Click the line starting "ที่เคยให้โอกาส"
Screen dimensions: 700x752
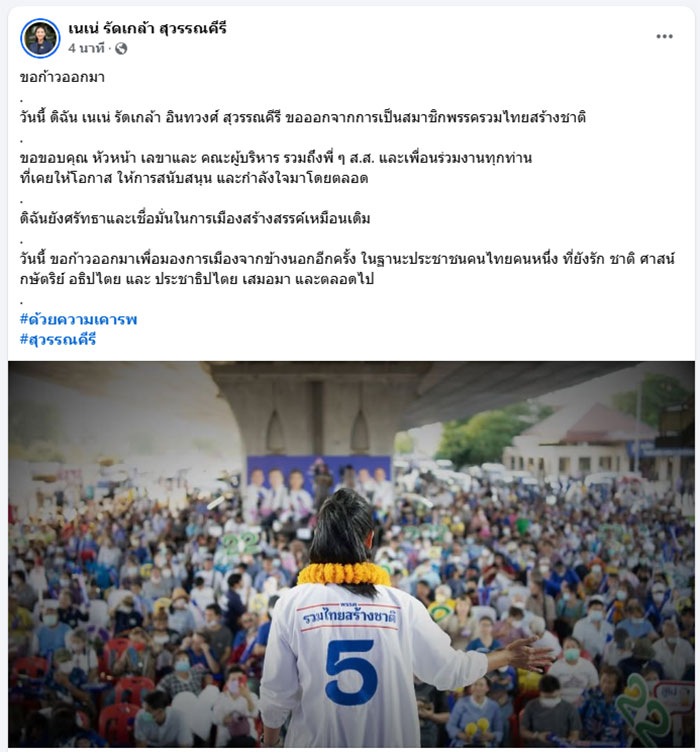[194, 178]
